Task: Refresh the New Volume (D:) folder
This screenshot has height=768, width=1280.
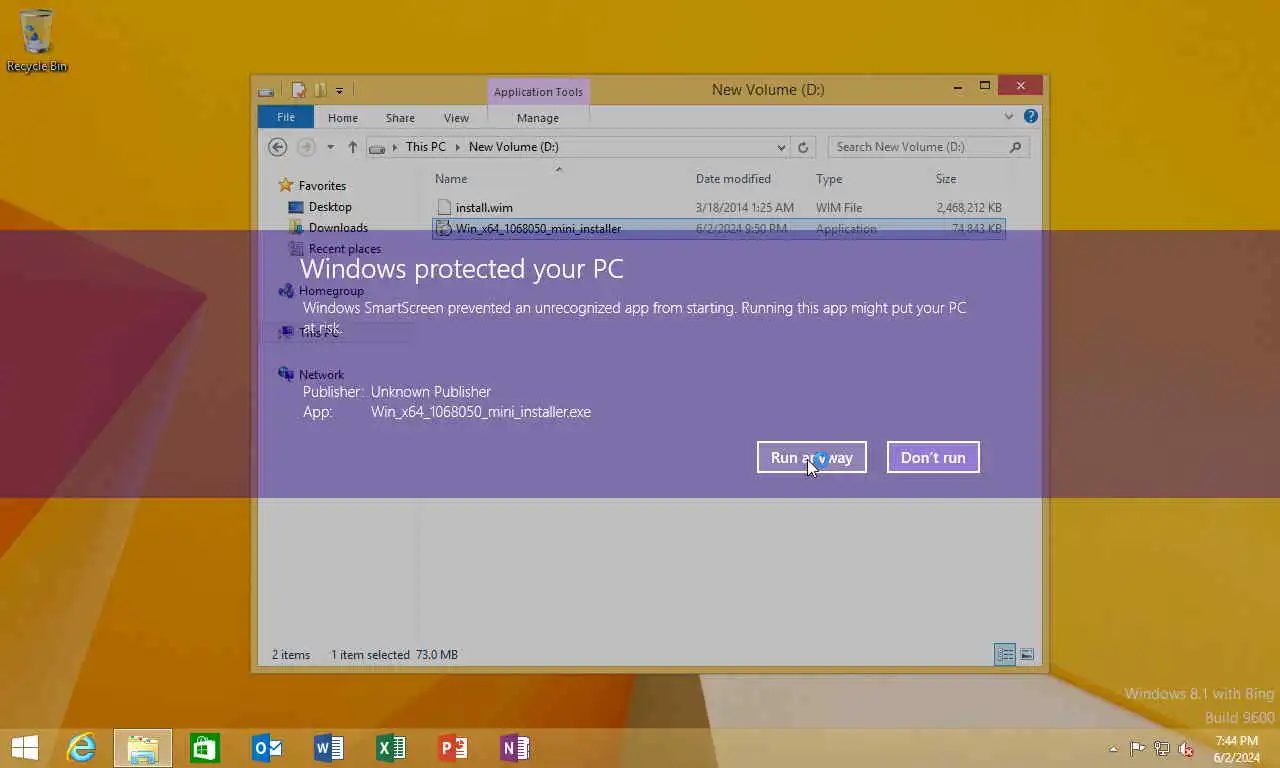Action: click(803, 147)
